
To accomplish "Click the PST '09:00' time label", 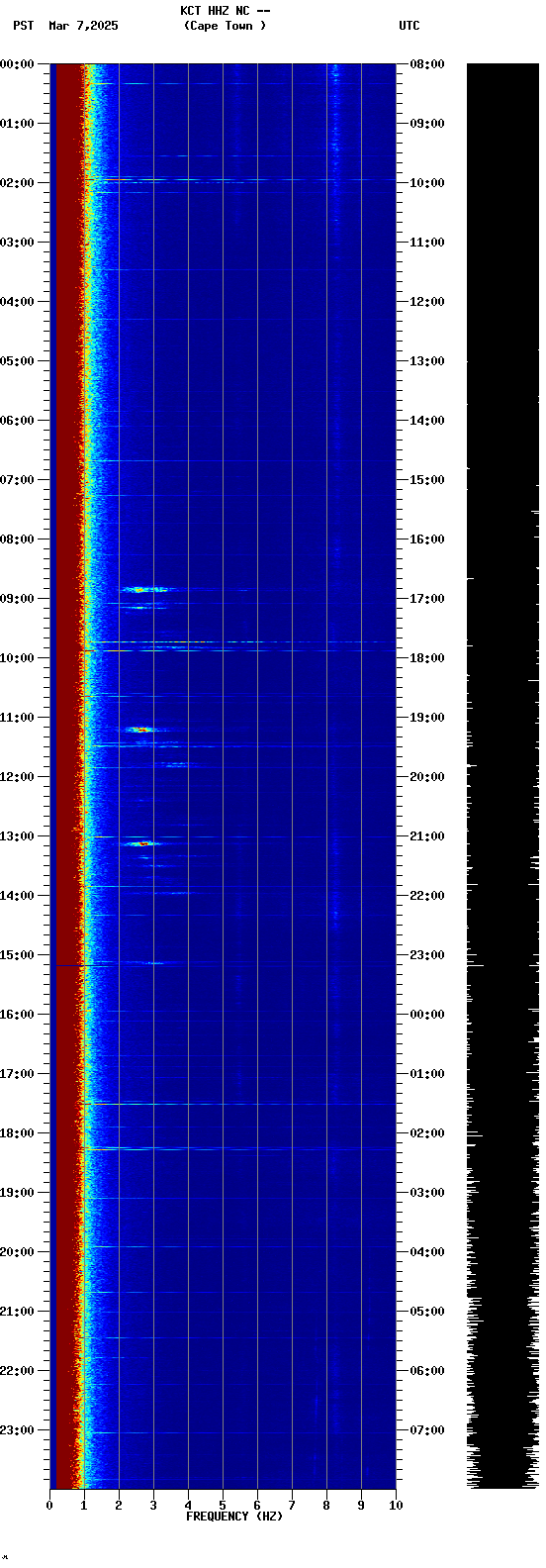I will pyautogui.click(x=18, y=599).
